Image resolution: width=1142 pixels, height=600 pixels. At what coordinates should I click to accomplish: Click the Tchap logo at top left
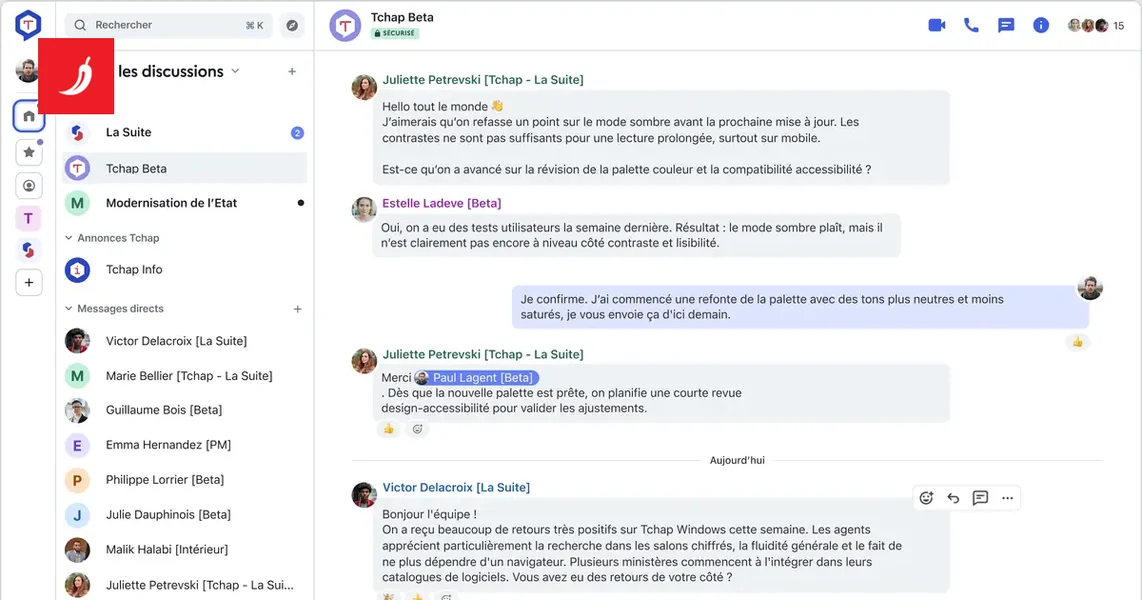click(28, 25)
